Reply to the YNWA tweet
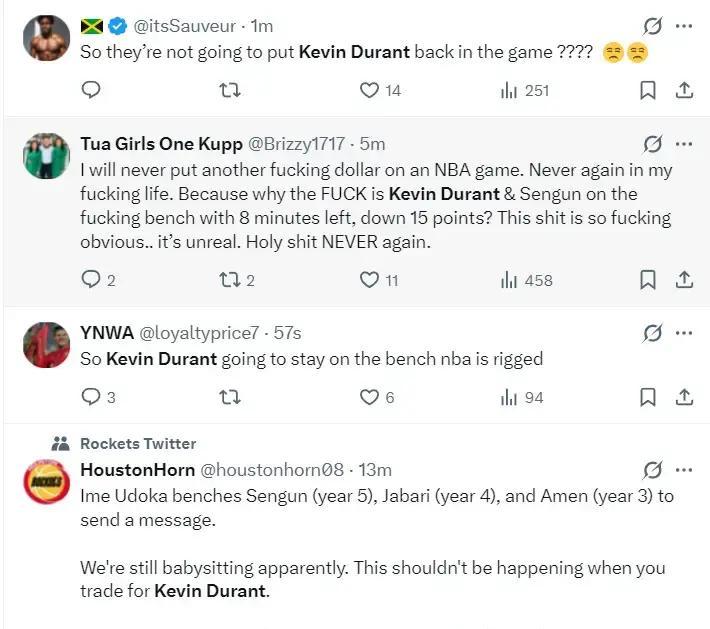The height and width of the screenshot is (629, 710). click(x=91, y=397)
